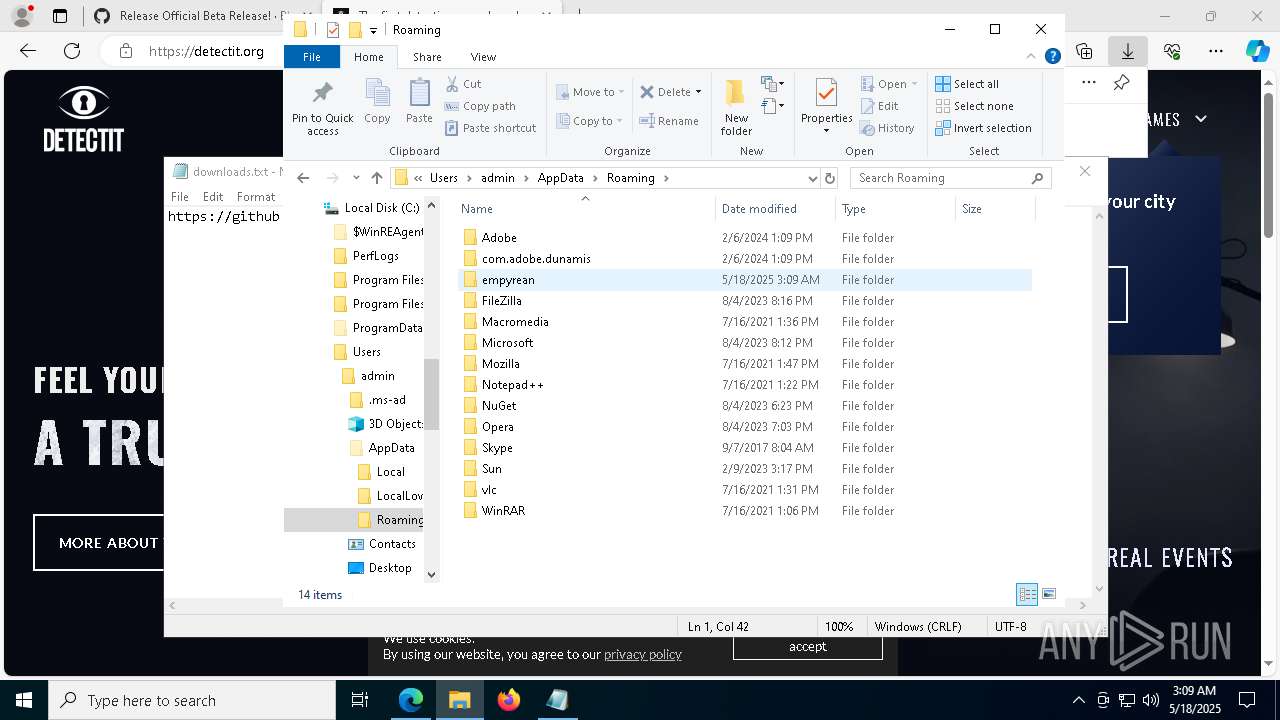This screenshot has width=1280, height=720.
Task: Click the History ribbon item
Action: pos(886,128)
